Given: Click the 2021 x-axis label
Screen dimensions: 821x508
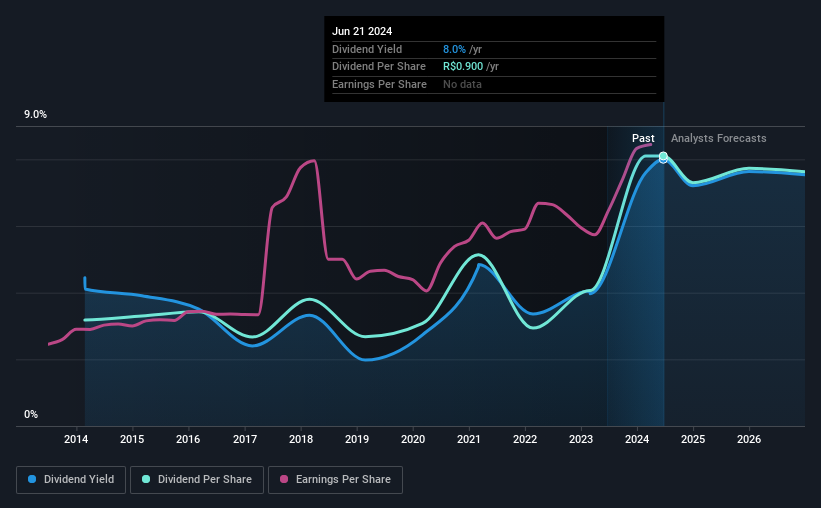Looking at the screenshot, I should pyautogui.click(x=469, y=439).
